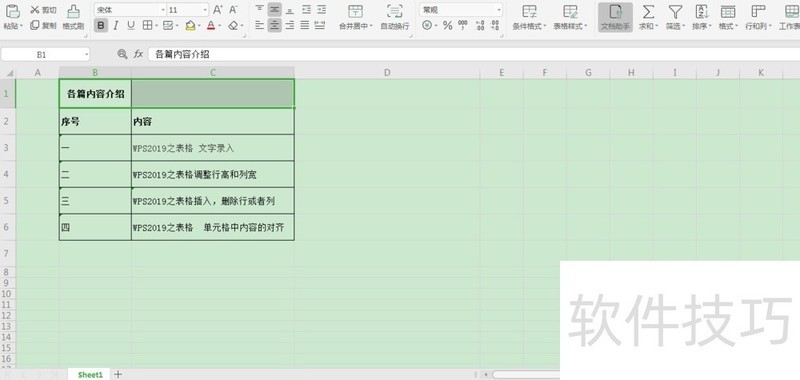Click the red font color A swatch
Viewport: 800px width, 380px height.
(x=211, y=26)
